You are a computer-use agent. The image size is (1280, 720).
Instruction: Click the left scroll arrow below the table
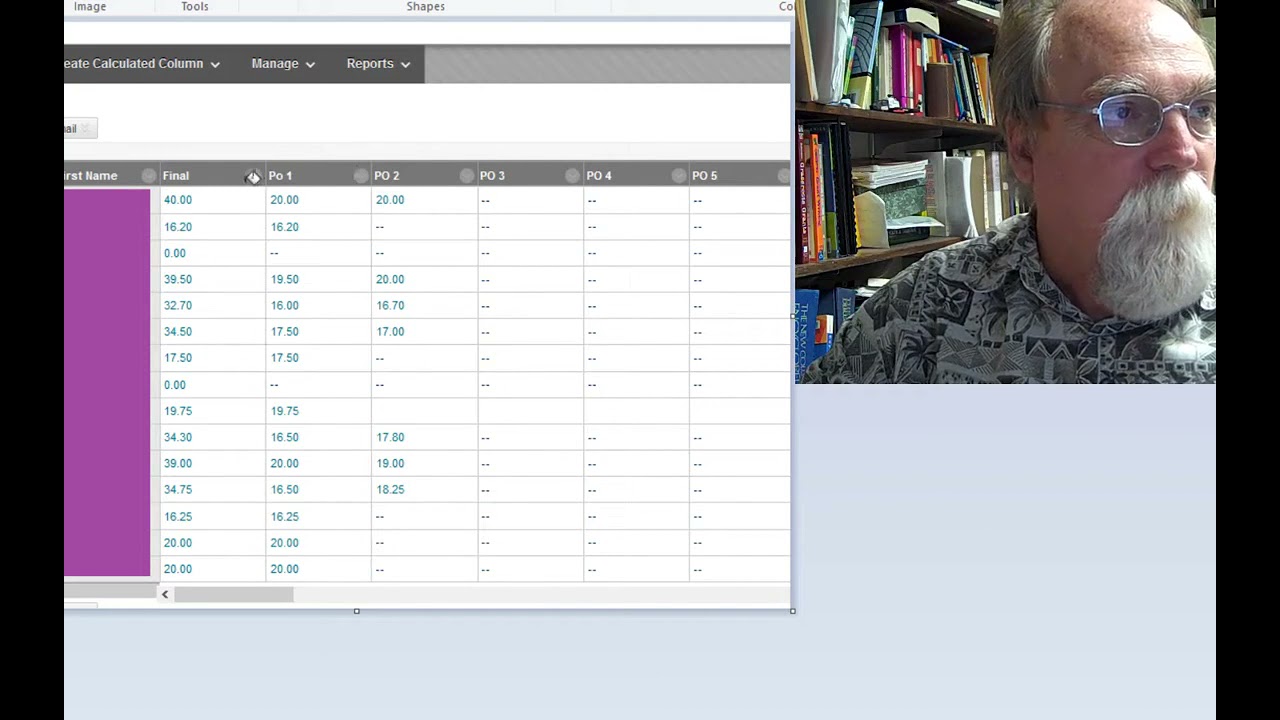coord(165,595)
